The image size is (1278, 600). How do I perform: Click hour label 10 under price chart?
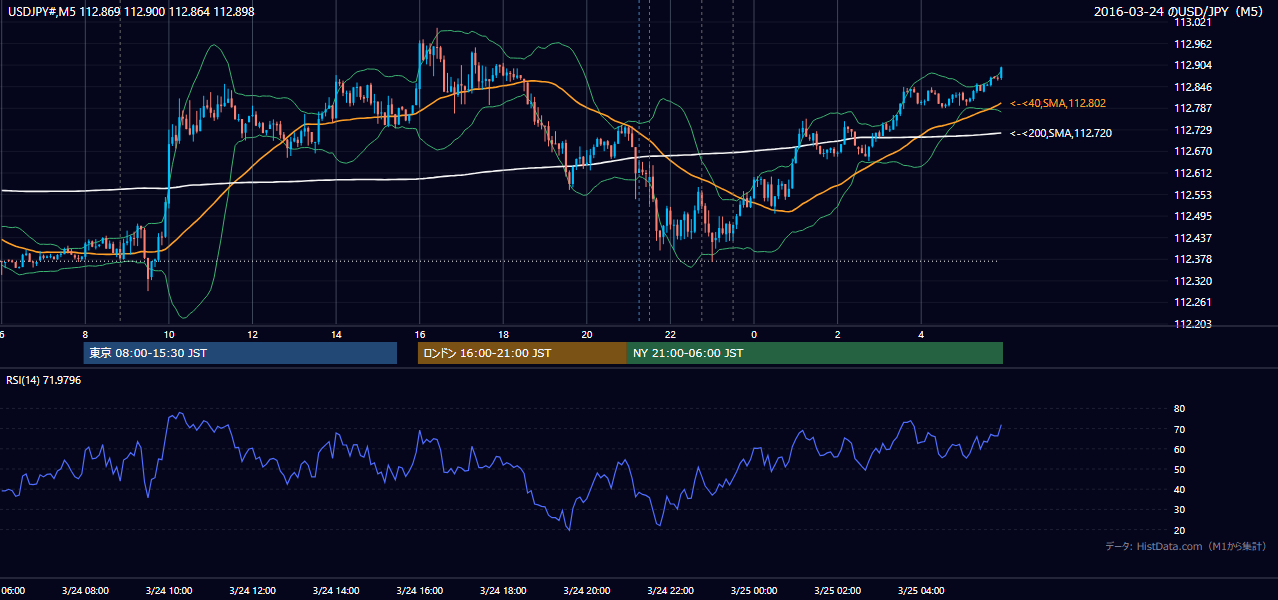coord(169,334)
